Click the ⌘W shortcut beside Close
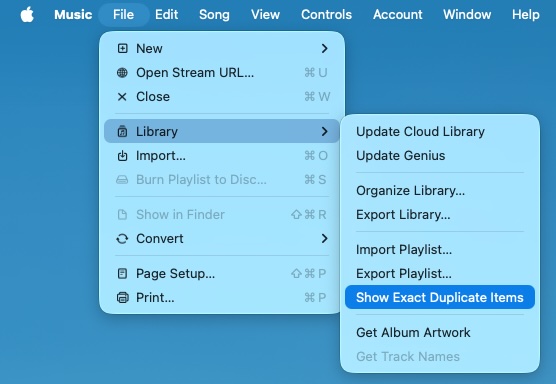 [317, 97]
